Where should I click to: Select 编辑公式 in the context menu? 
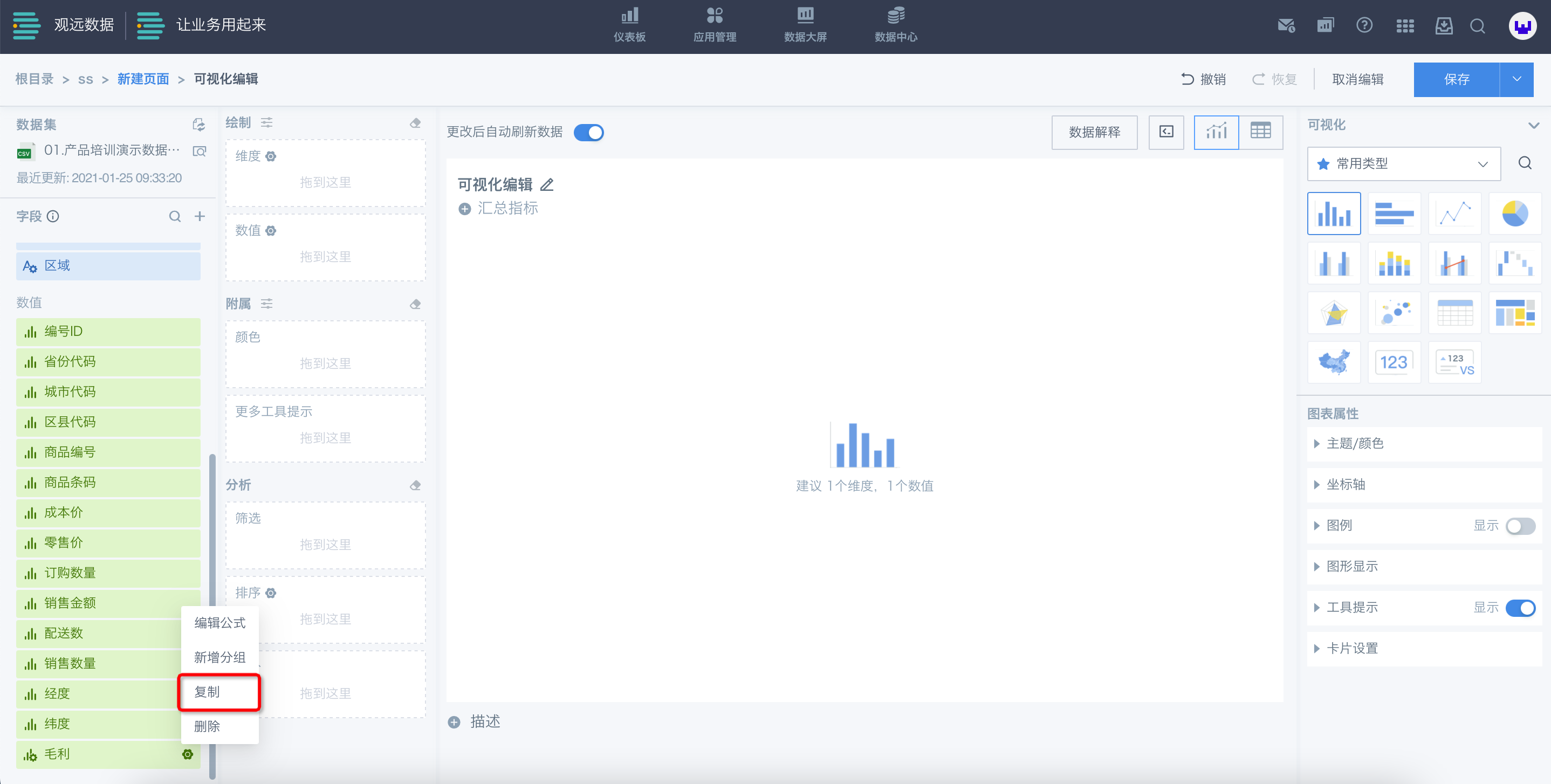coord(219,623)
